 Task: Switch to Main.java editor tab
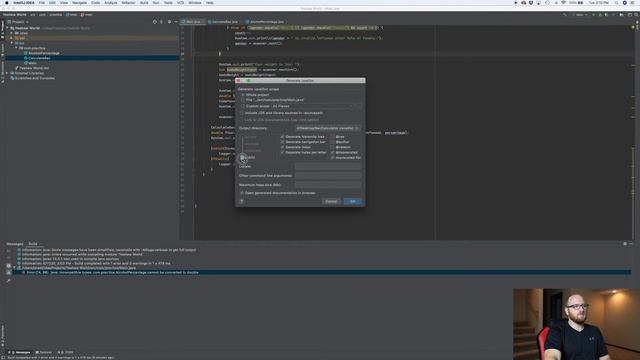[193, 22]
